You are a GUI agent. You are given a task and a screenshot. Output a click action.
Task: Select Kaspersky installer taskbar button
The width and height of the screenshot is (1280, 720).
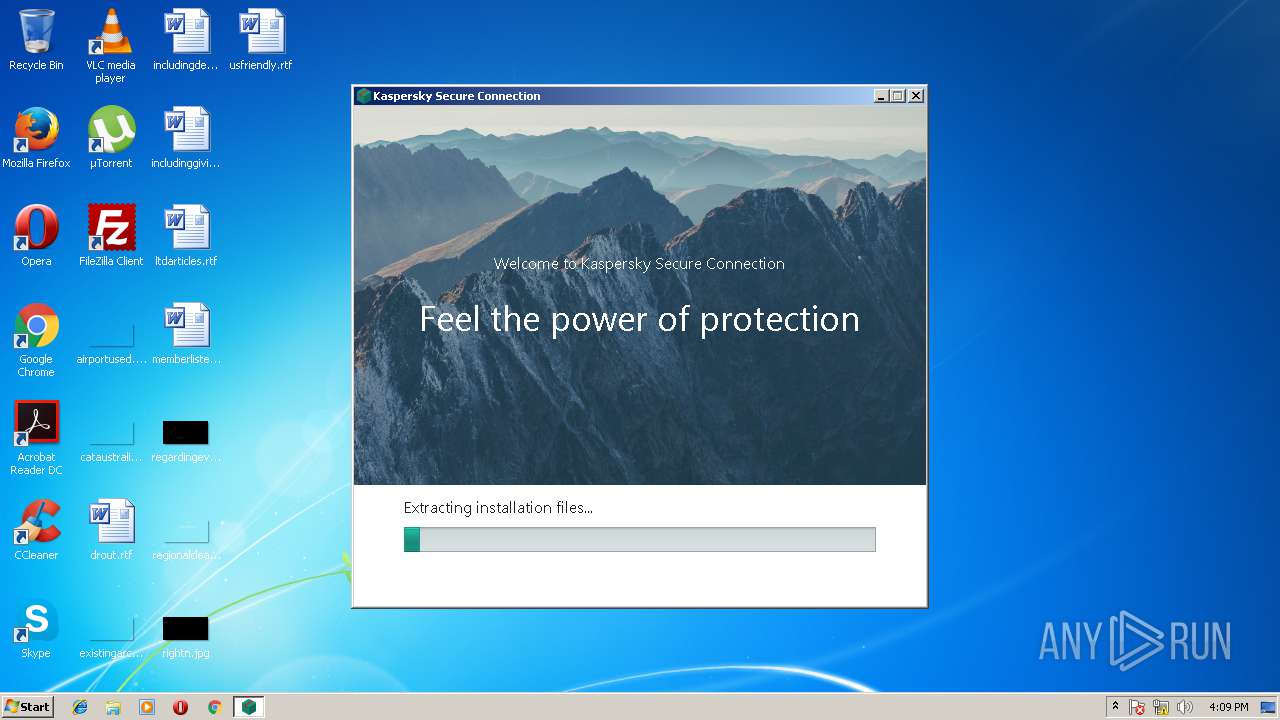(x=248, y=707)
